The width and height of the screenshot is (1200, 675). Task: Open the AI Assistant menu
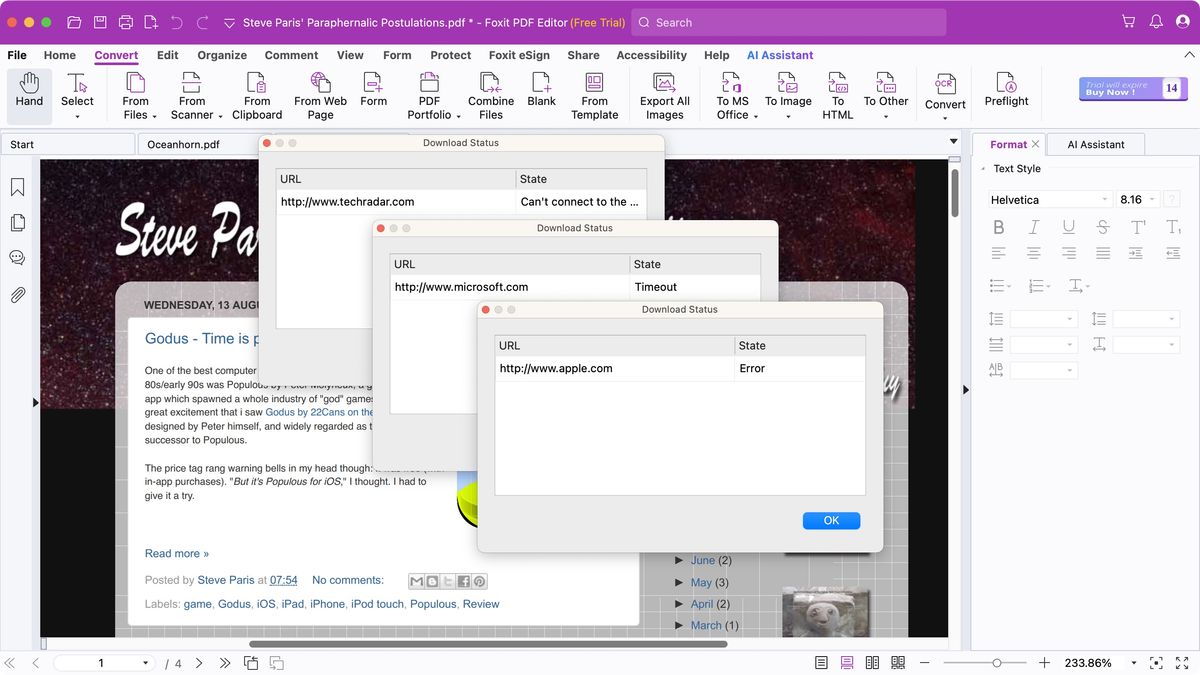[779, 55]
